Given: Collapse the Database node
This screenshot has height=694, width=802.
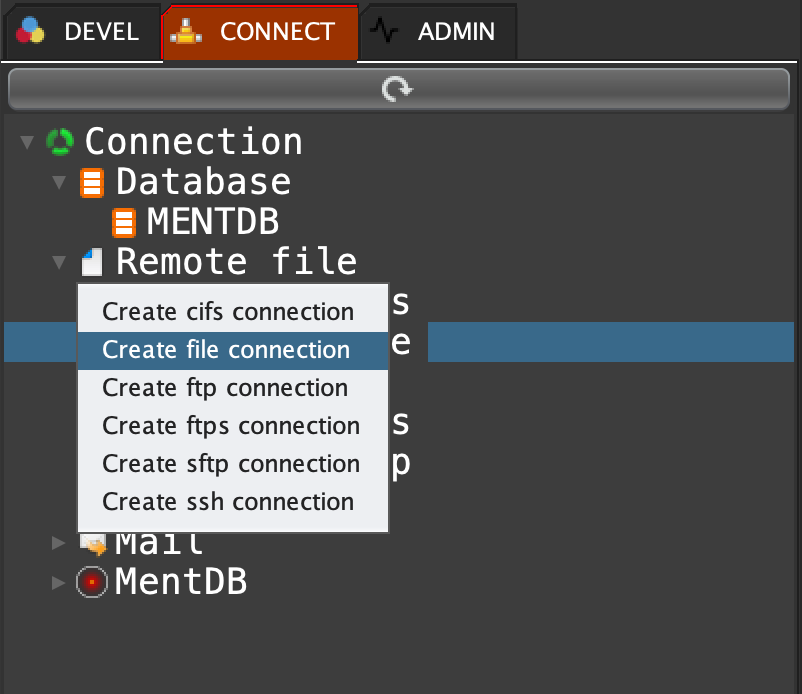Looking at the screenshot, I should point(59,183).
